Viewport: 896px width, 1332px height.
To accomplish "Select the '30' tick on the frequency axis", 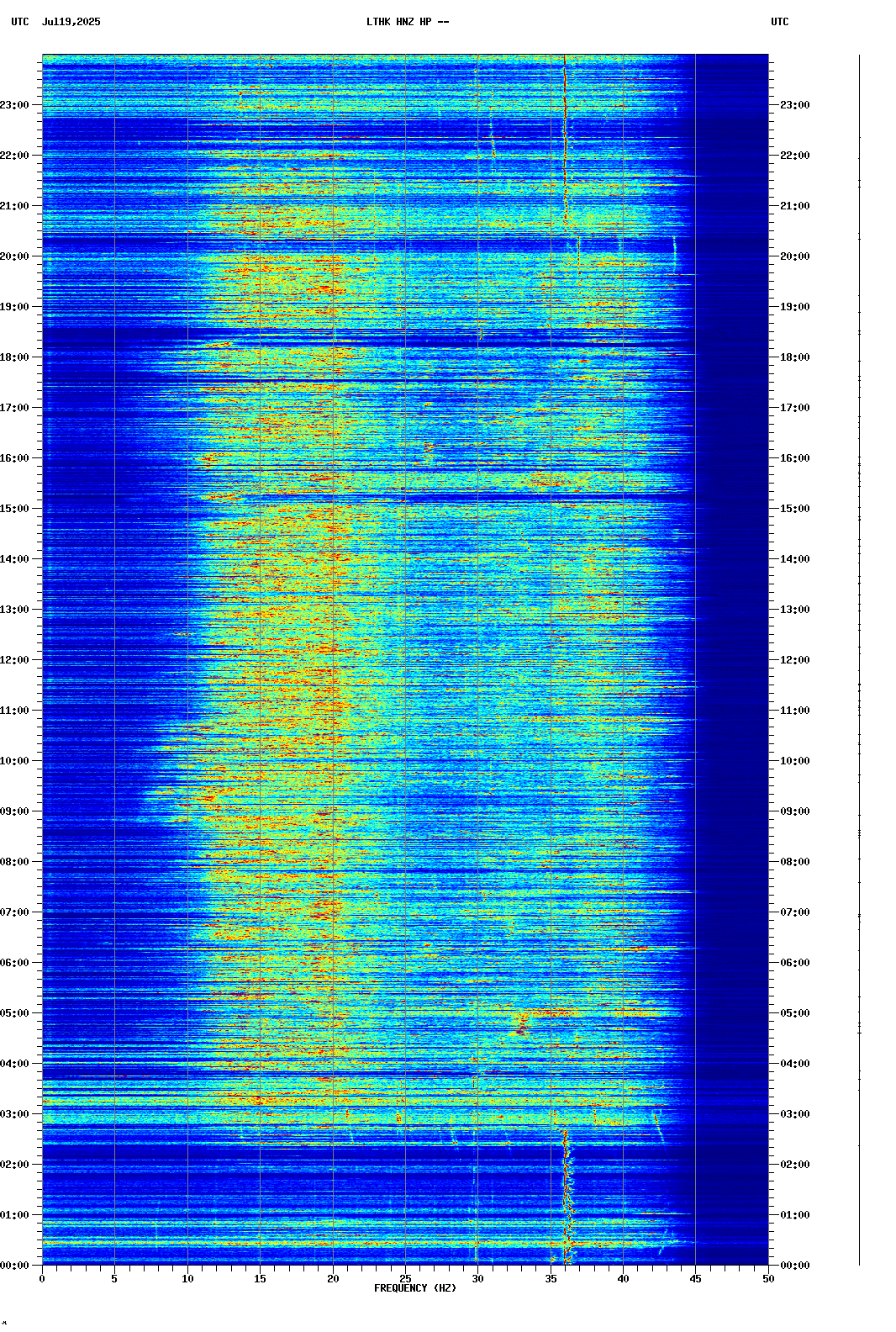I will (x=477, y=1279).
